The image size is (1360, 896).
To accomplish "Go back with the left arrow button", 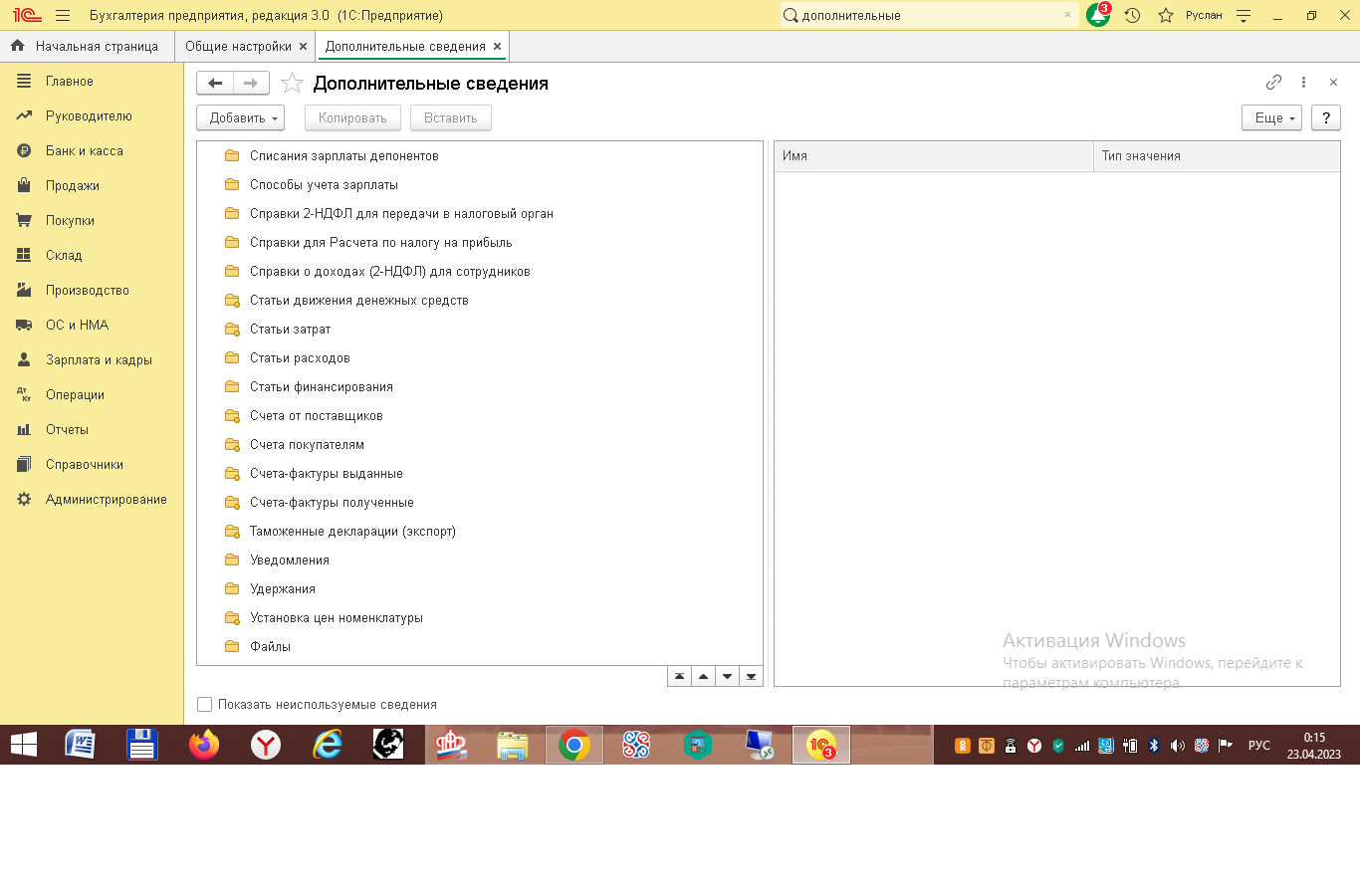I will tap(215, 84).
